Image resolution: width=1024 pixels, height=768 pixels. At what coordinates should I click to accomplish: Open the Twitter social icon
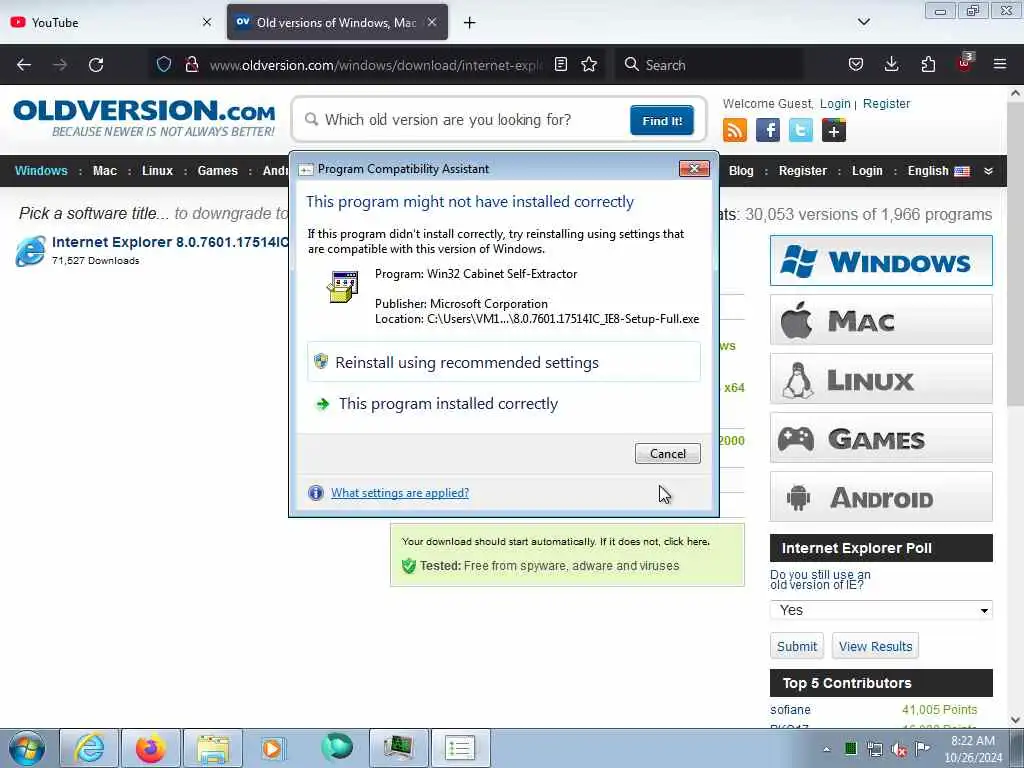coord(801,130)
